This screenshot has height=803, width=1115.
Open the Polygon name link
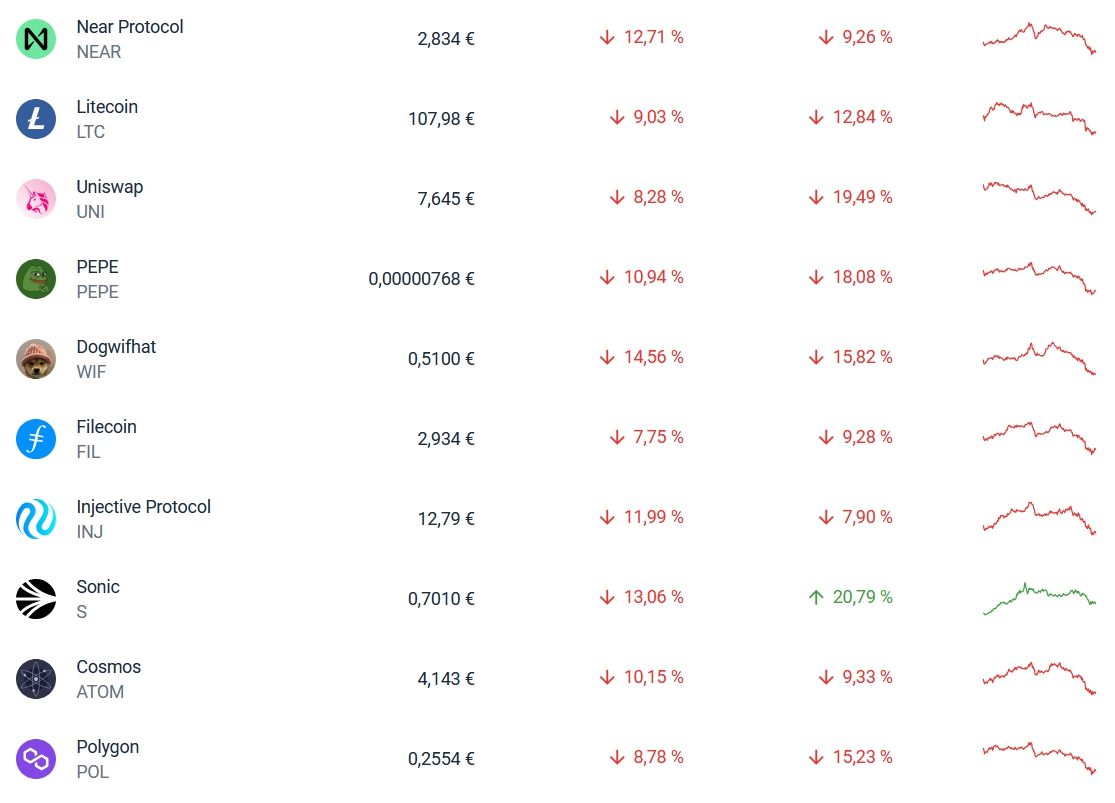pos(107,747)
